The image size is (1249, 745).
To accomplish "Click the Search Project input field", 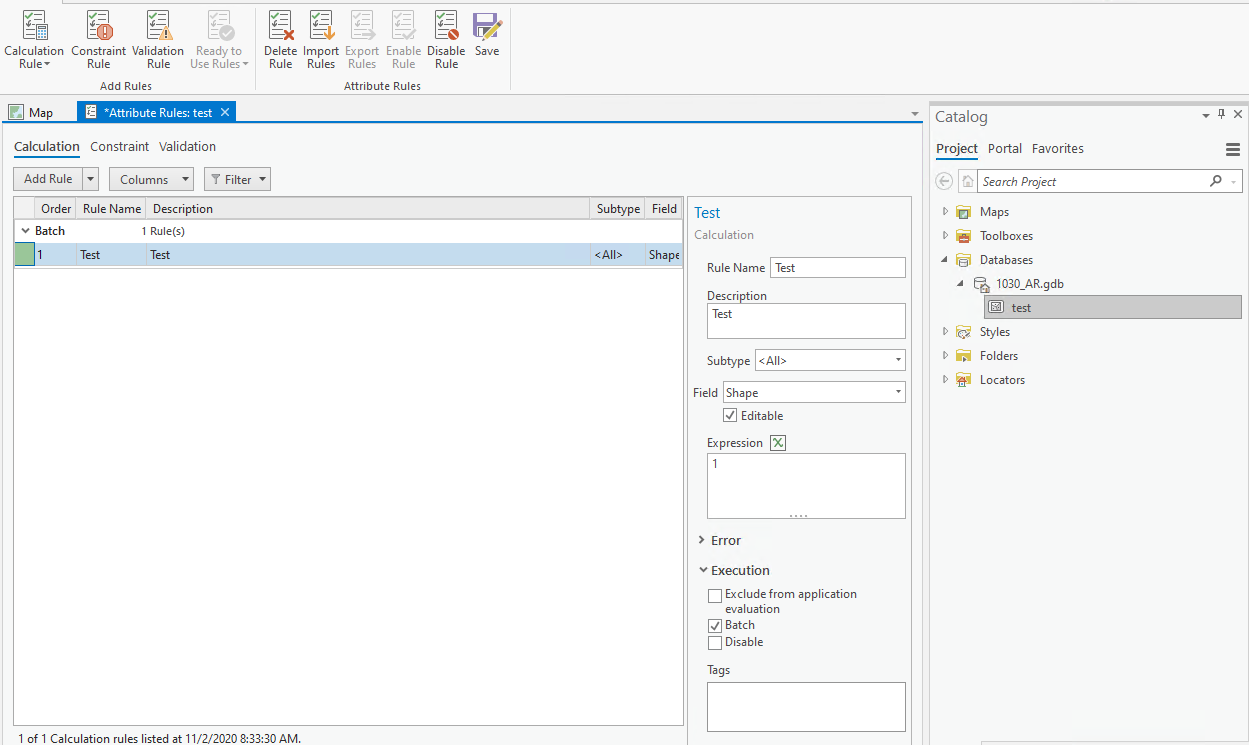I will pos(1090,182).
